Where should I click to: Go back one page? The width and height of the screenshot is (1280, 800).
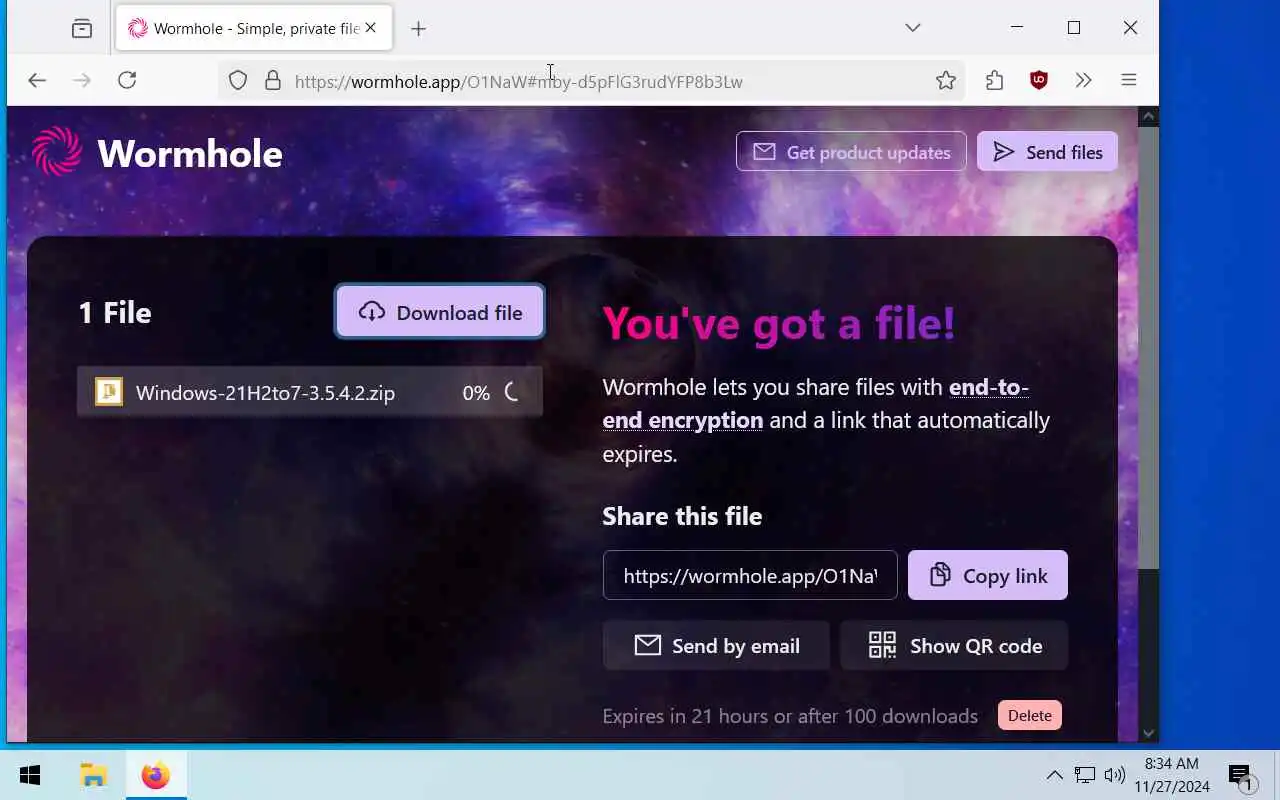pos(37,81)
